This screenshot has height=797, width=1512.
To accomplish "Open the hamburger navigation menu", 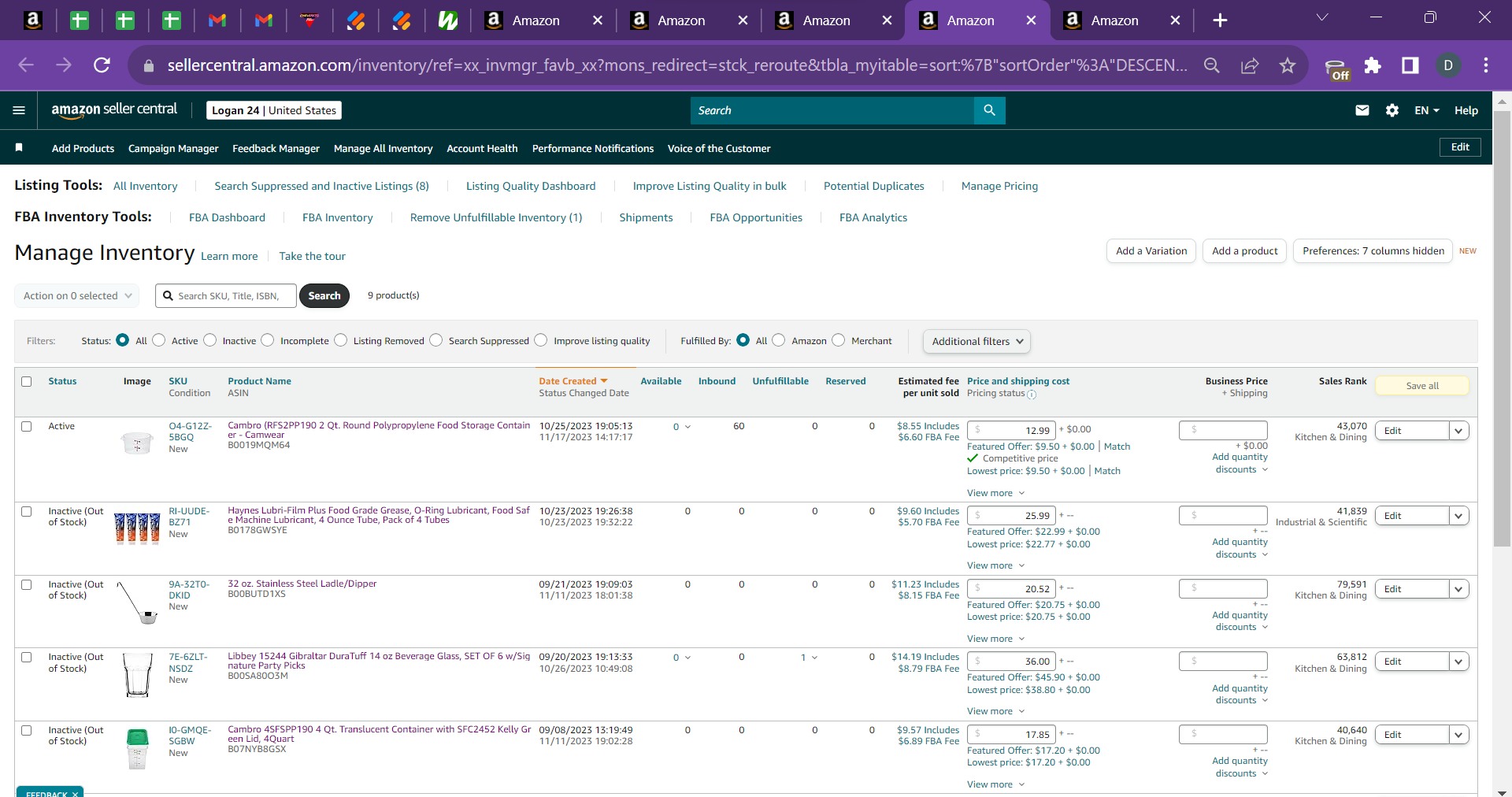I will (19, 110).
